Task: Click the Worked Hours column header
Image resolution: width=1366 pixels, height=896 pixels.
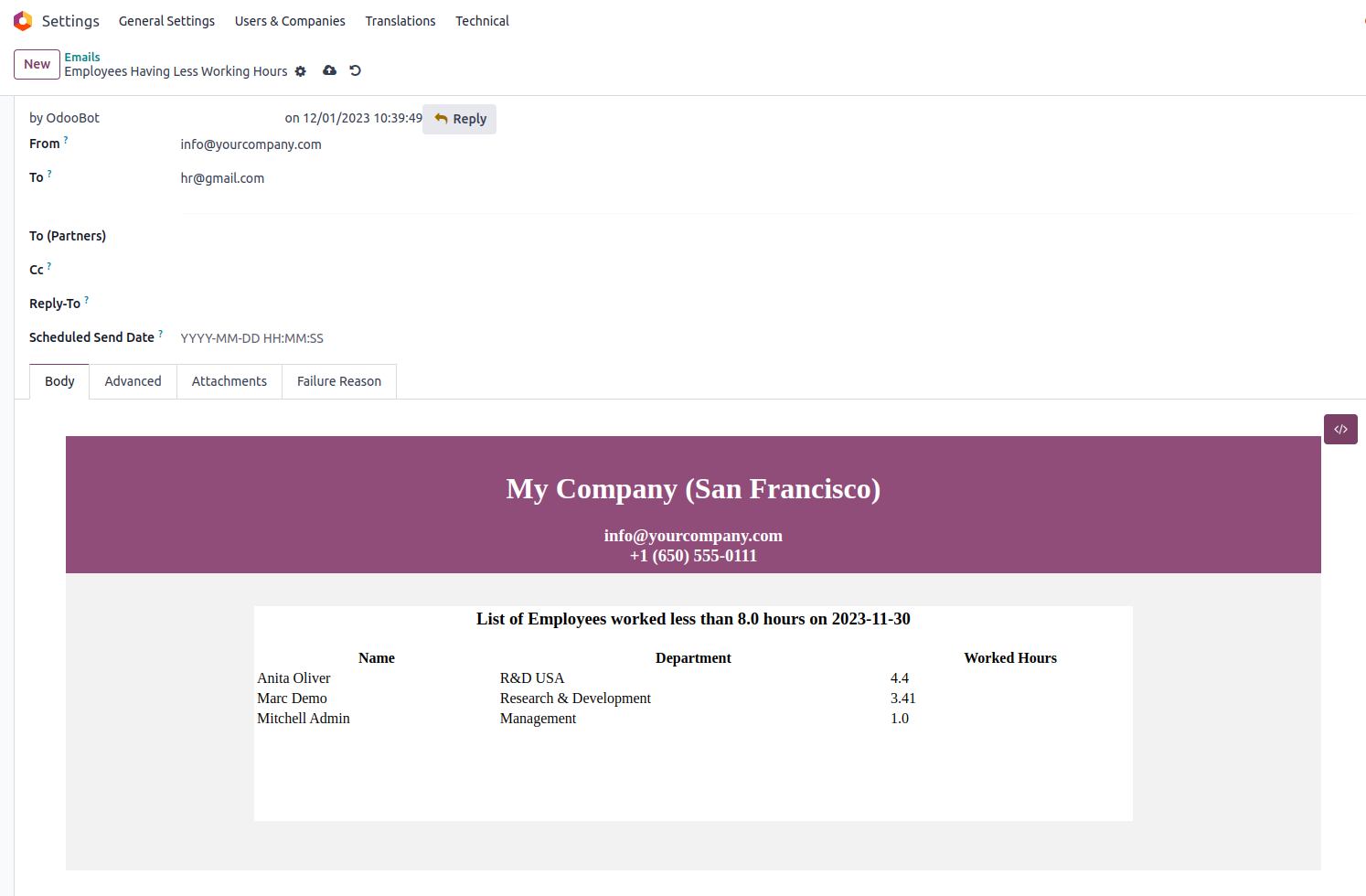Action: [1010, 658]
